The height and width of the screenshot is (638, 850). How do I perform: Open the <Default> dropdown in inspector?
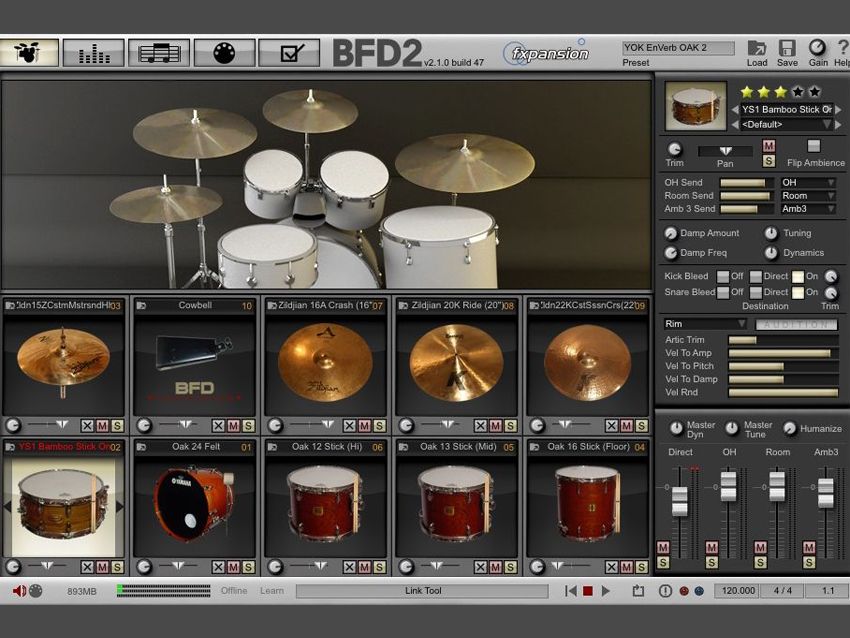coord(785,125)
